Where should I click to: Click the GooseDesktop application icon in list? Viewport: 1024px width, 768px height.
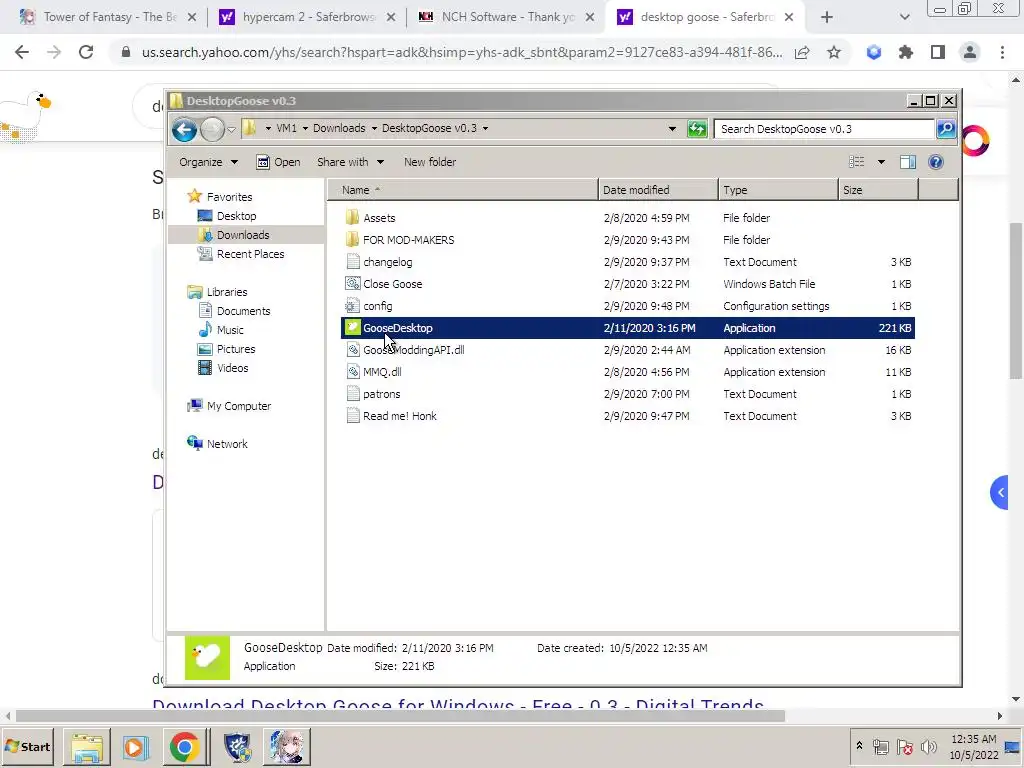tap(353, 327)
